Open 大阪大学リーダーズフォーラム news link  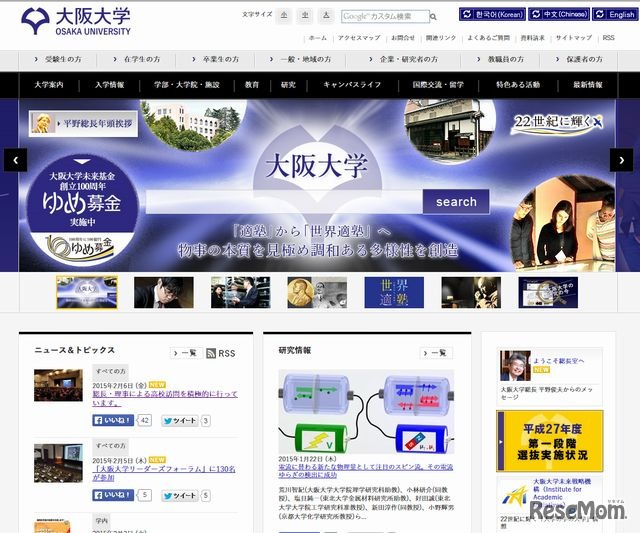pyautogui.click(x=164, y=473)
